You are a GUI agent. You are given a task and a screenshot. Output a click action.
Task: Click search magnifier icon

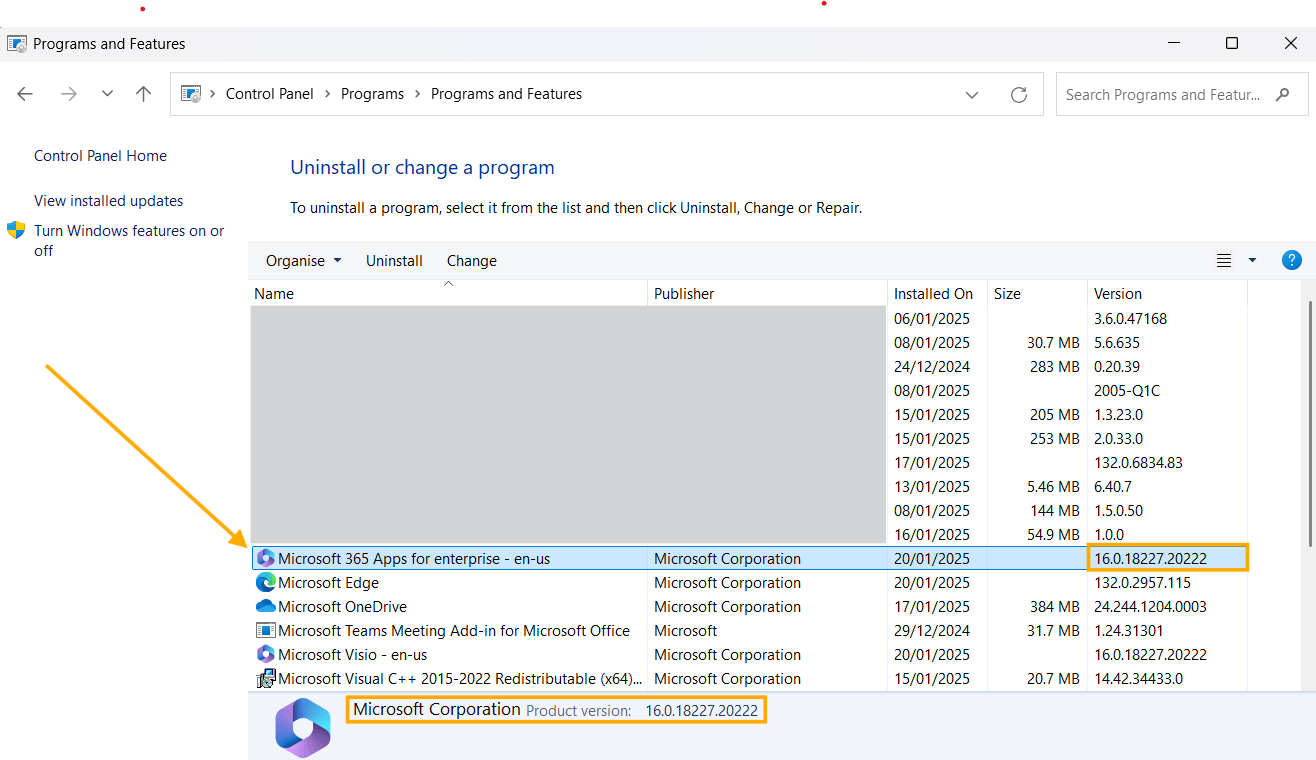coord(1283,94)
